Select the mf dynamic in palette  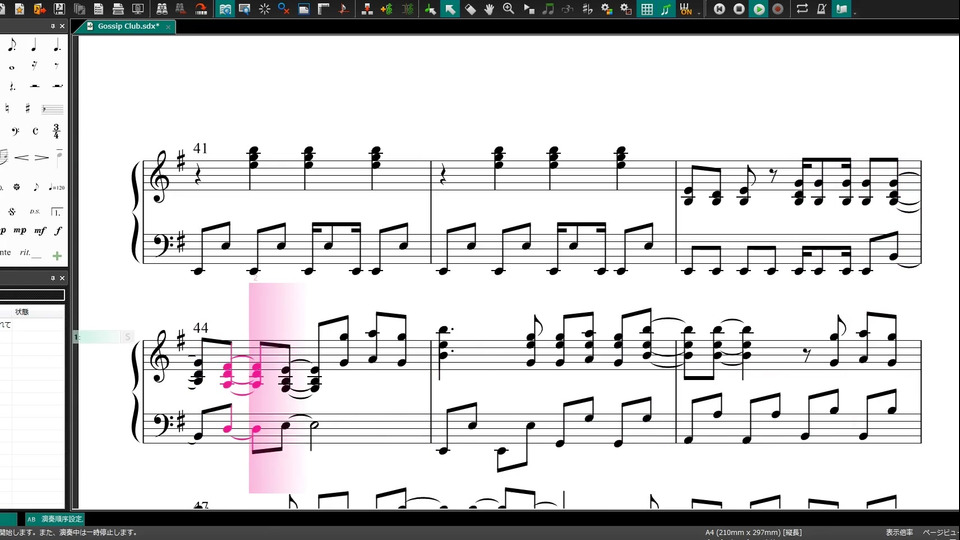click(40, 230)
